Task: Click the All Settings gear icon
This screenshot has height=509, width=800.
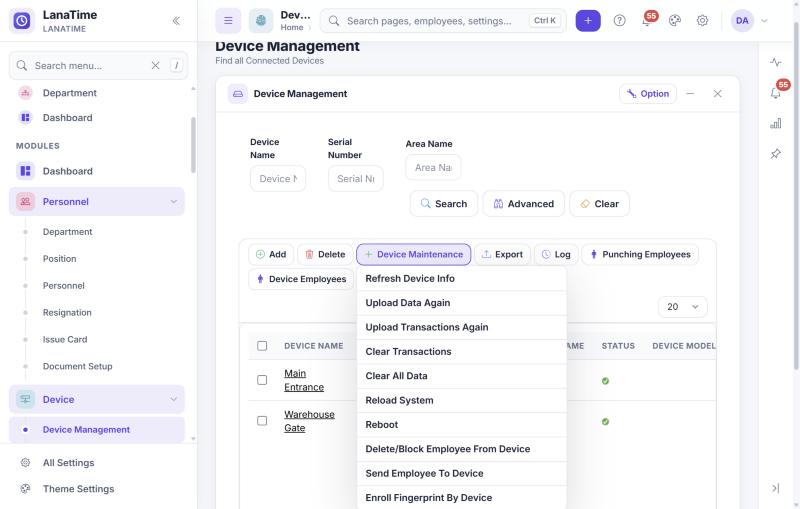Action: (x=25, y=463)
